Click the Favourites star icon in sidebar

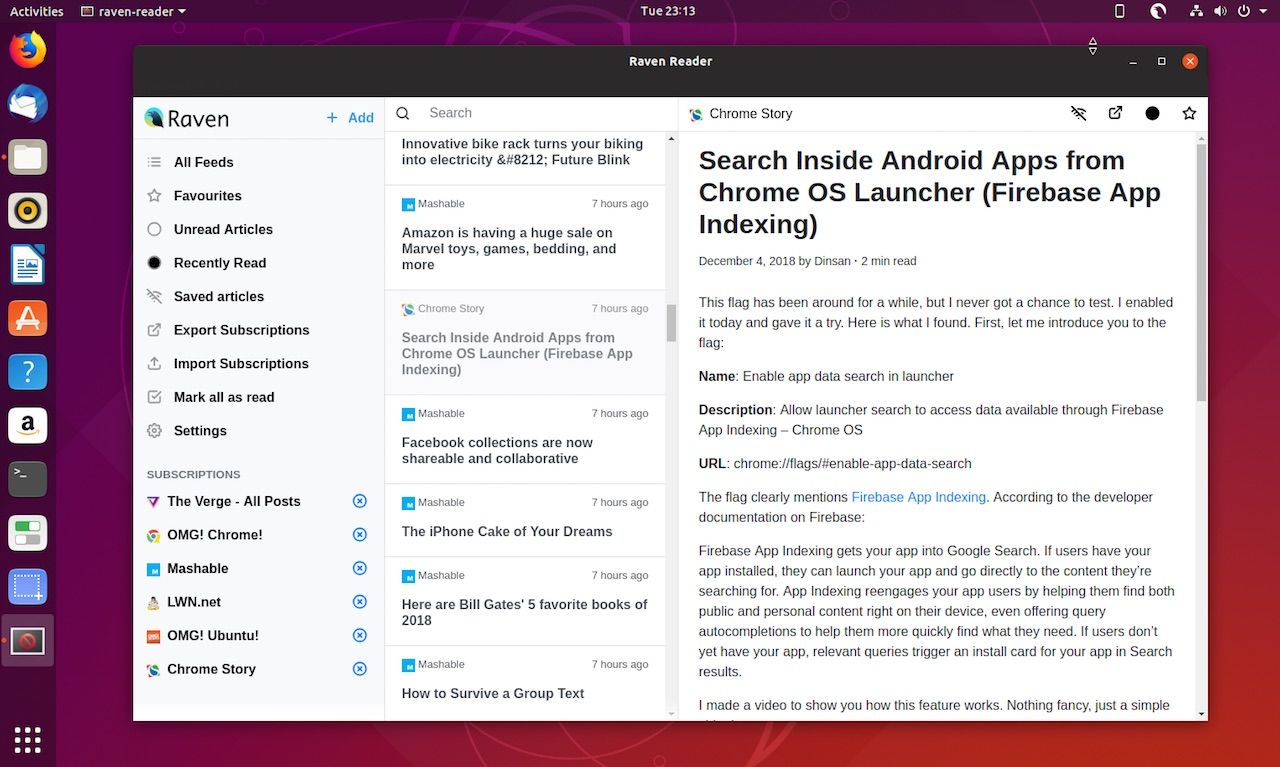154,196
